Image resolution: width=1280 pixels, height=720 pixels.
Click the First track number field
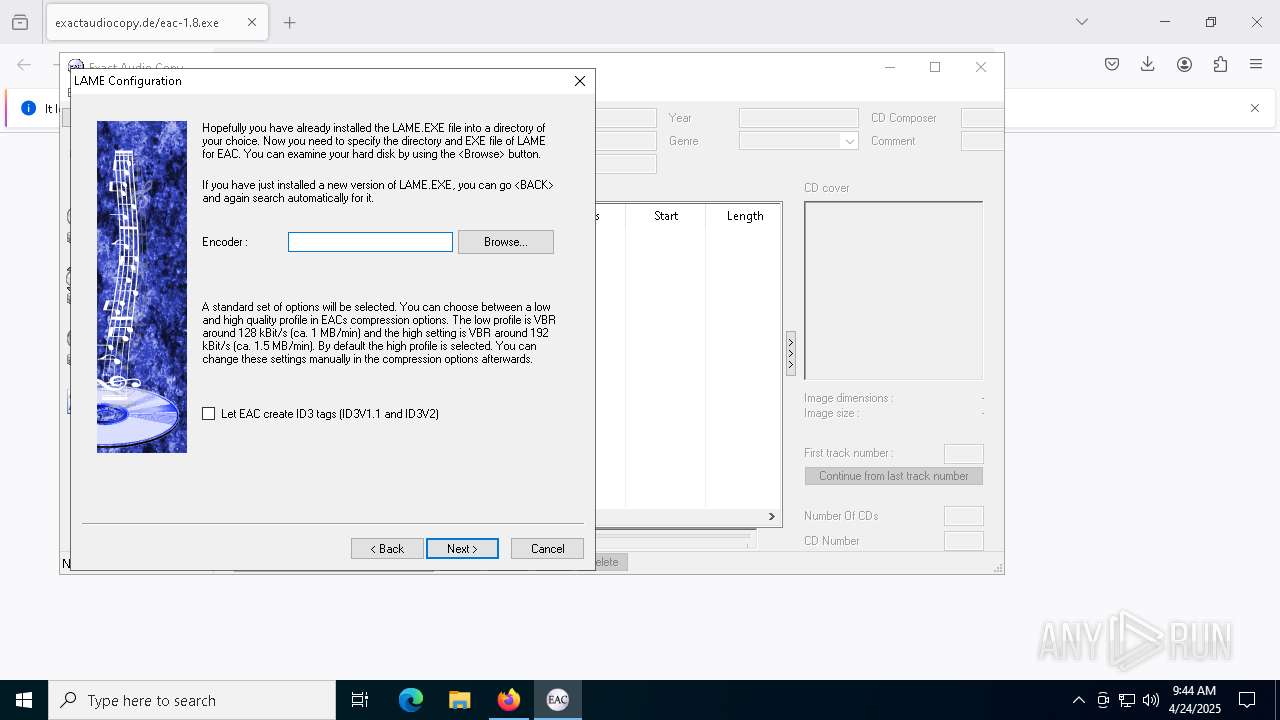[964, 454]
